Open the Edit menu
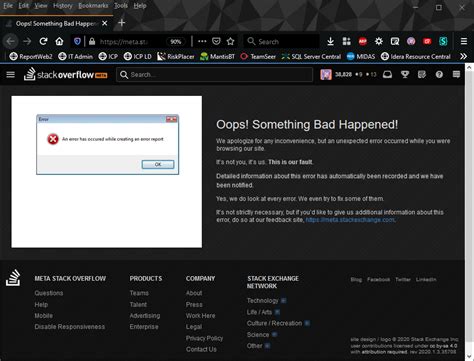Viewport: 474px width, 361px height. (x=23, y=6)
